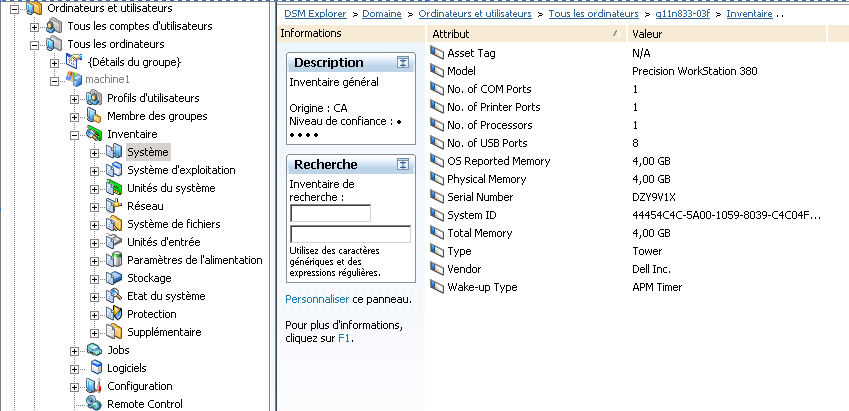This screenshot has height=411, width=849.
Task: Click the Système d'exploitation icon
Action: pos(114,170)
